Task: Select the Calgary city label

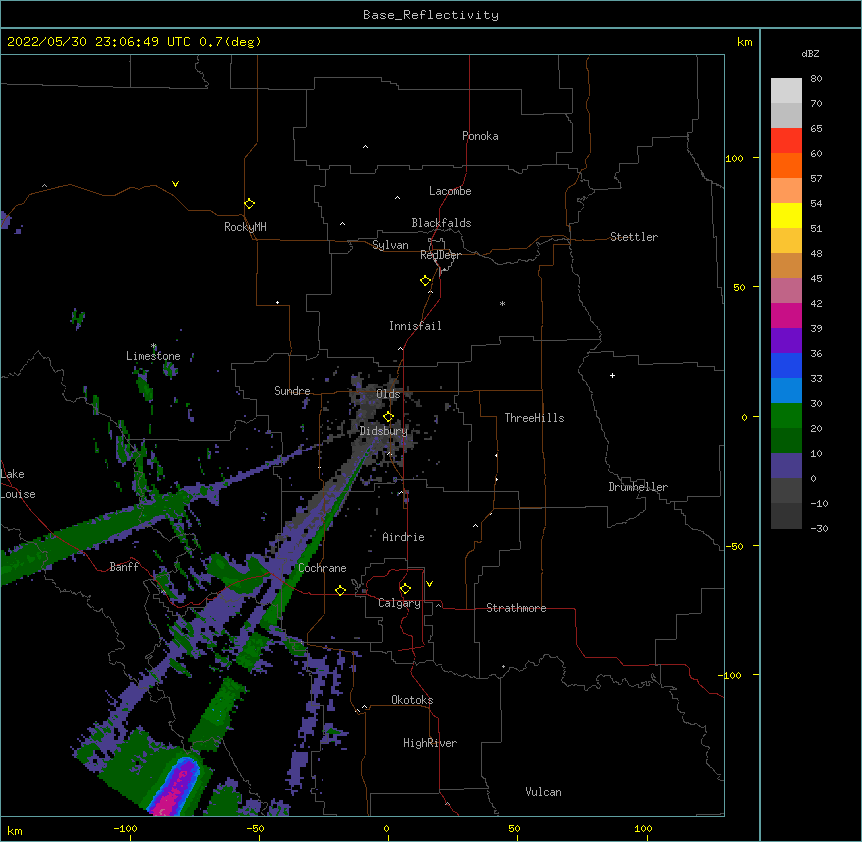Action: tap(399, 603)
